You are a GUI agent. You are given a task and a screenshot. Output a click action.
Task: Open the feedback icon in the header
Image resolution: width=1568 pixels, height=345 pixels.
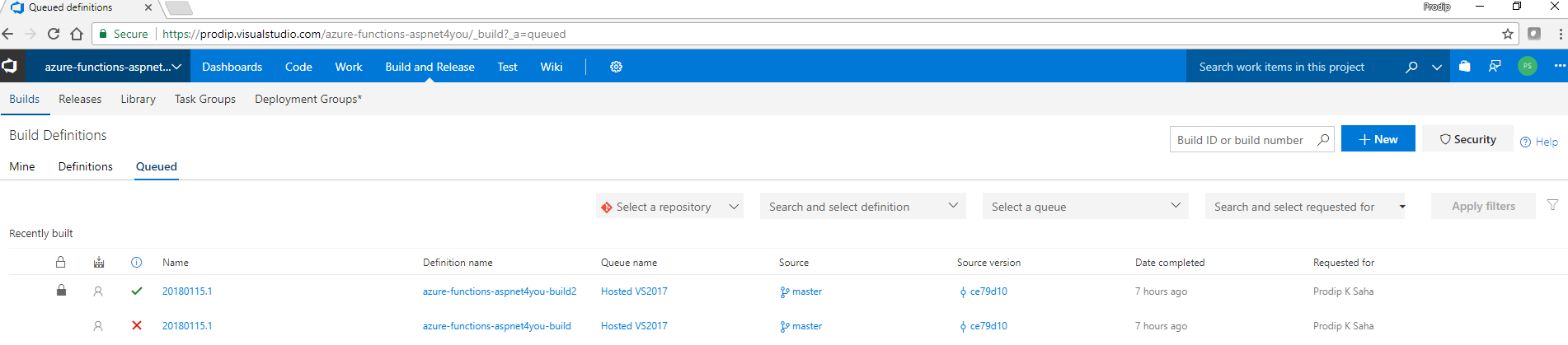(x=1495, y=66)
